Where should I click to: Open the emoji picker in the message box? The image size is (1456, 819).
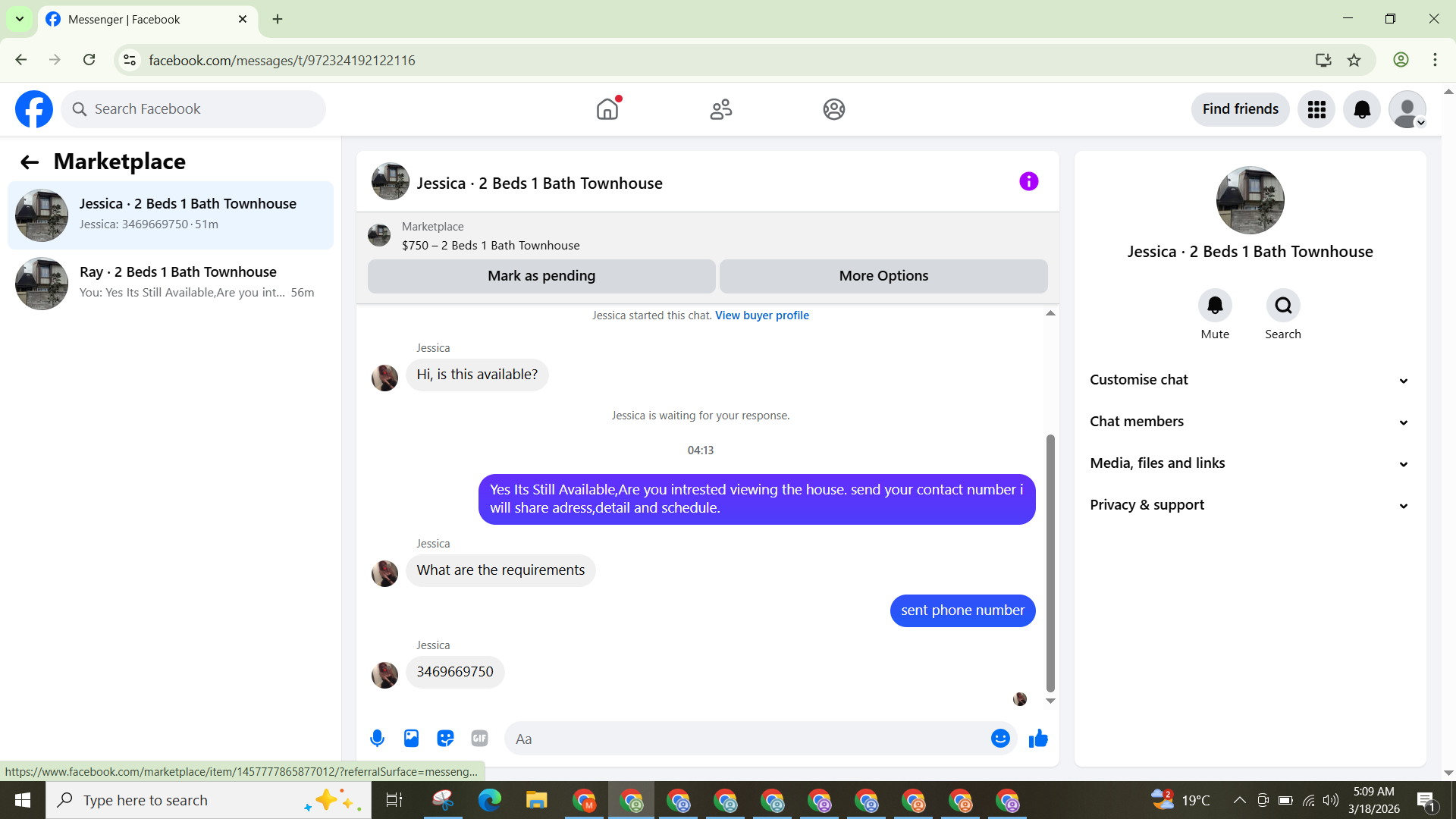[1000, 739]
